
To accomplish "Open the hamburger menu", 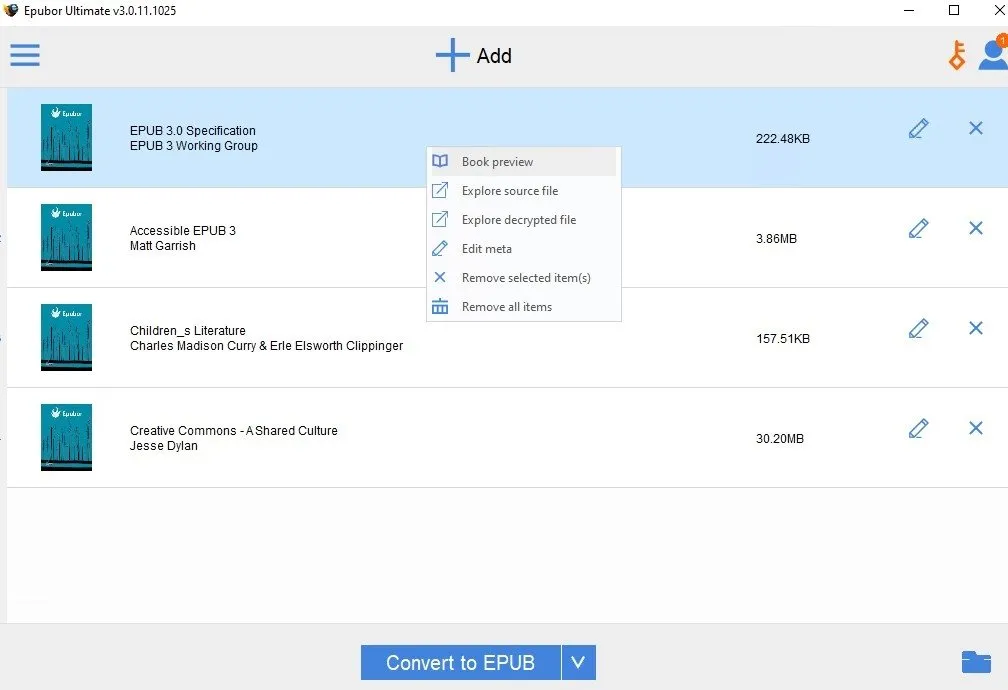I will click(25, 55).
